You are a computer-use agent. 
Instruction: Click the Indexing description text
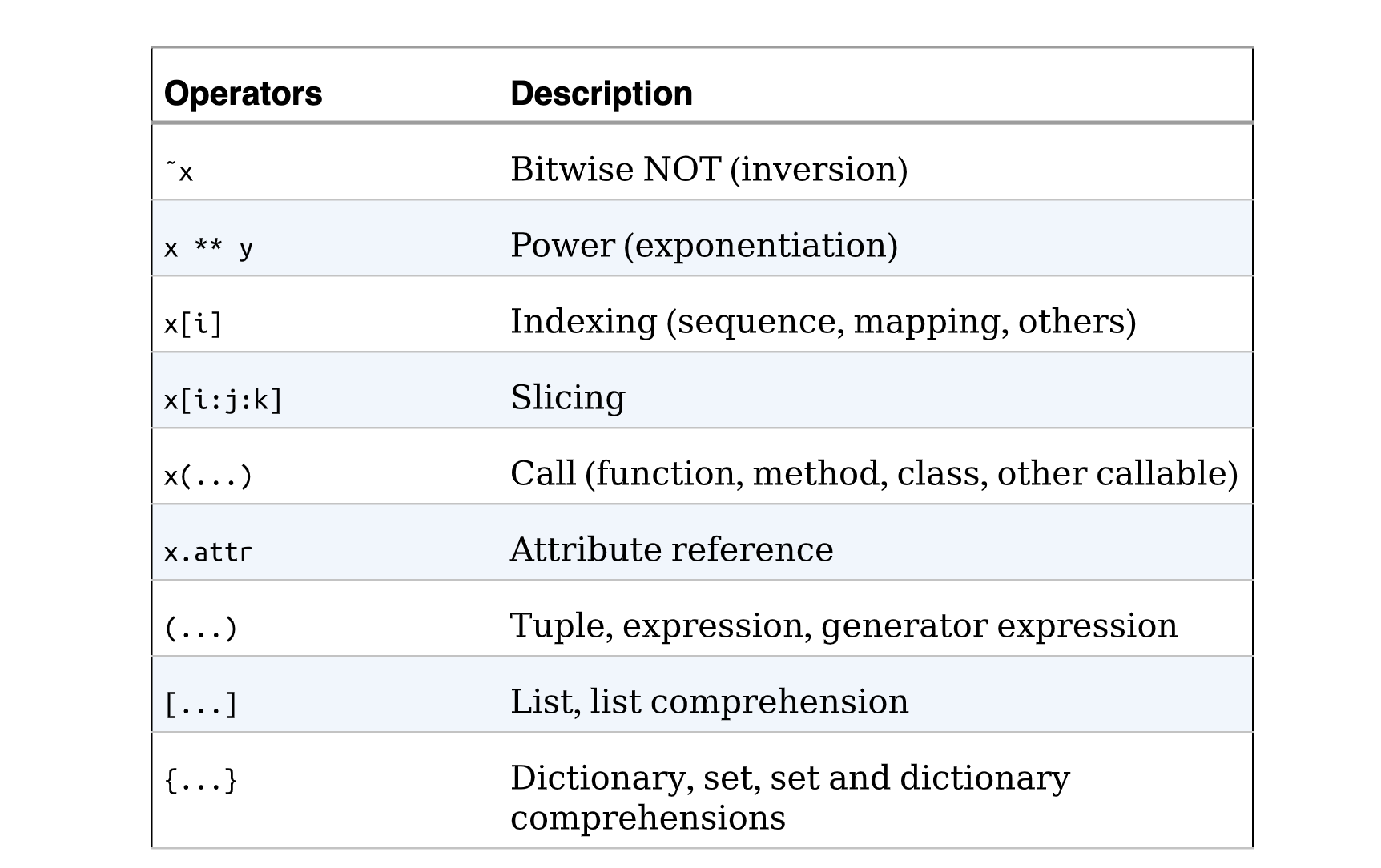pos(823,321)
